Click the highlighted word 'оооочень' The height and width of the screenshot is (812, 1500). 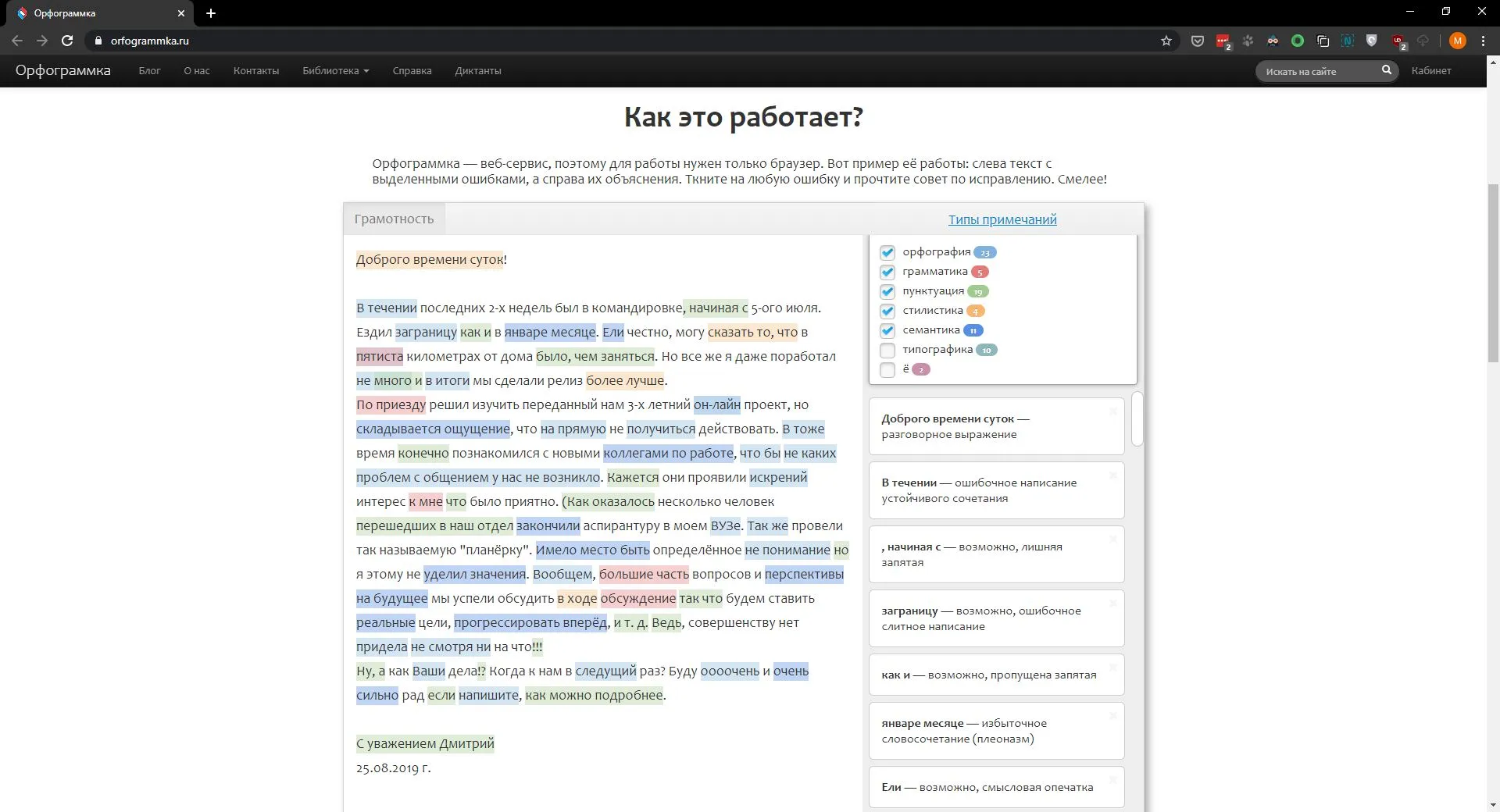[730, 671]
